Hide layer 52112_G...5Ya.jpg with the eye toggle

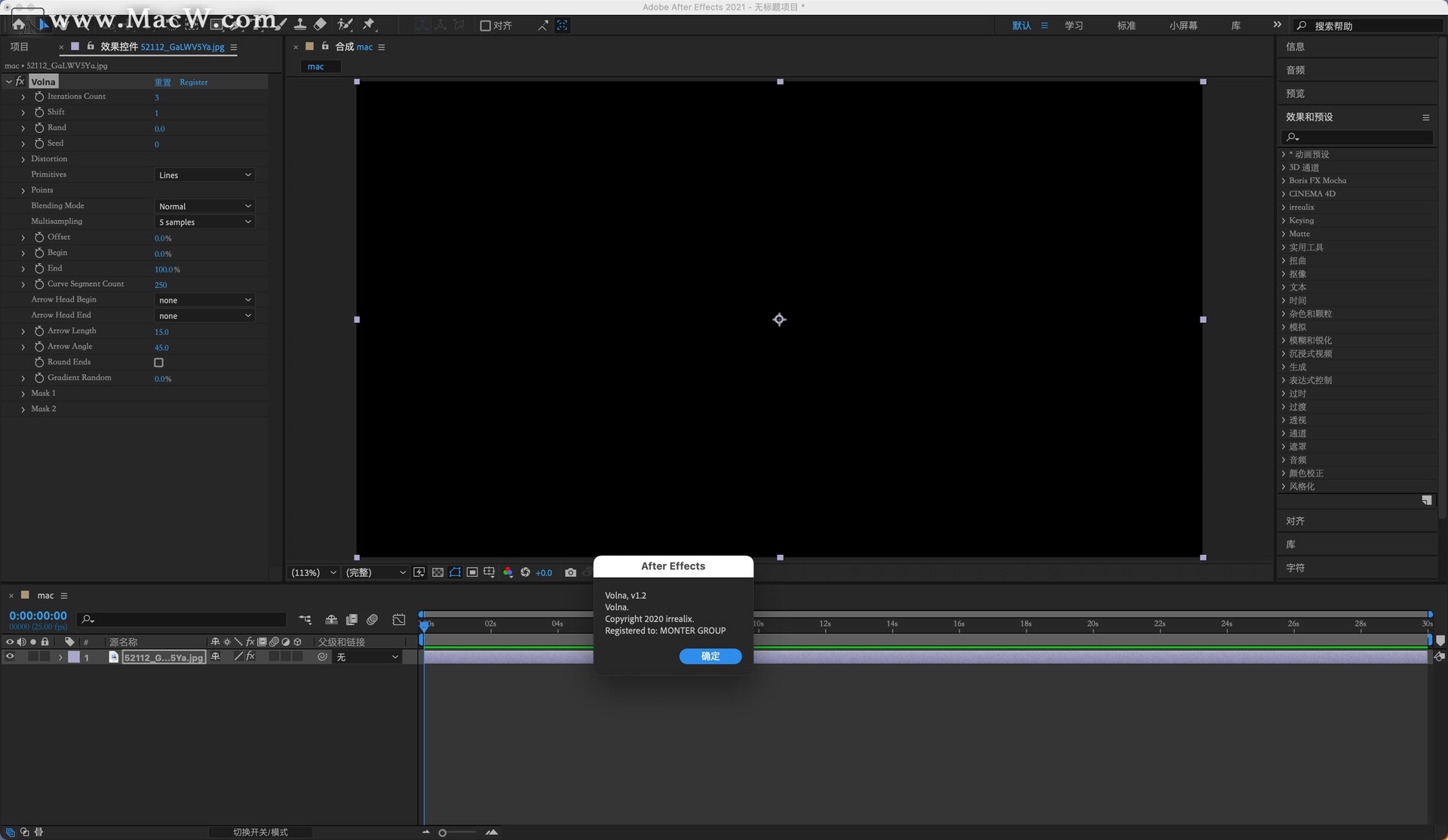click(x=10, y=657)
